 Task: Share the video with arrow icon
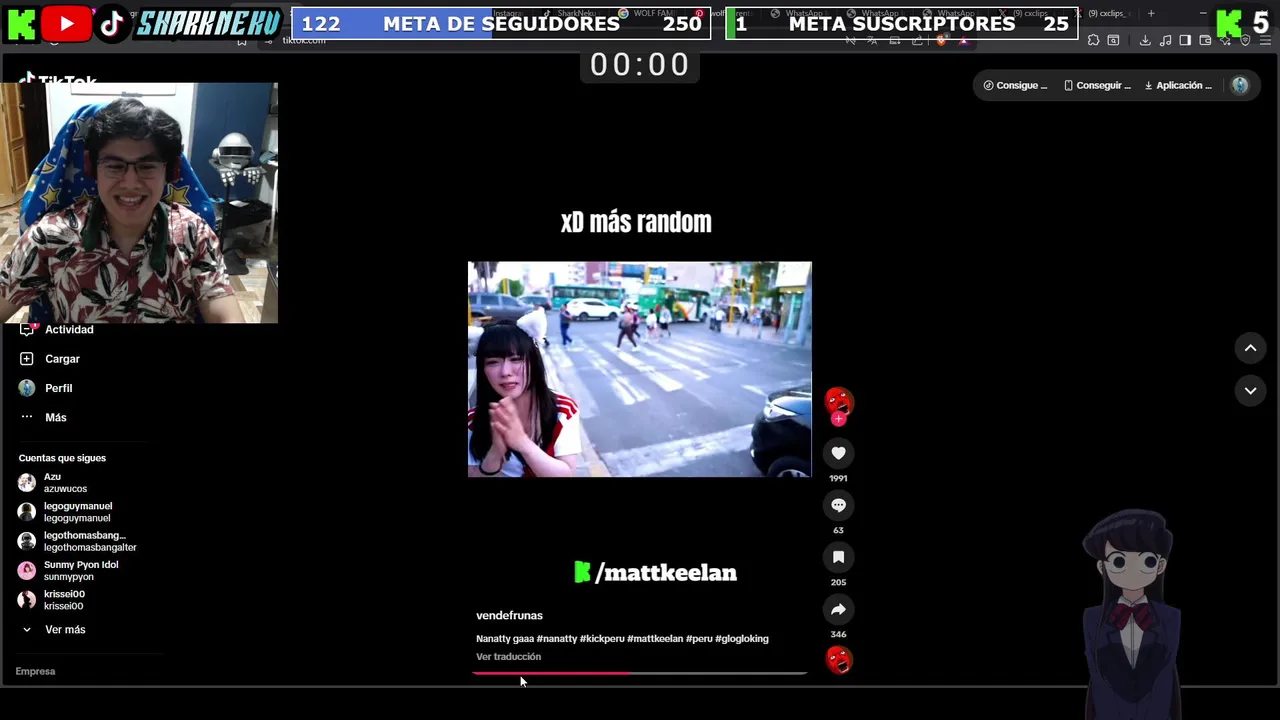[x=838, y=609]
